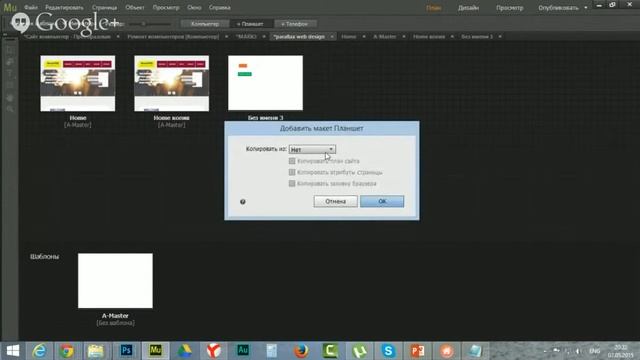Open the Объект menu
Screen dimensions: 640x360
[x=135, y=7]
